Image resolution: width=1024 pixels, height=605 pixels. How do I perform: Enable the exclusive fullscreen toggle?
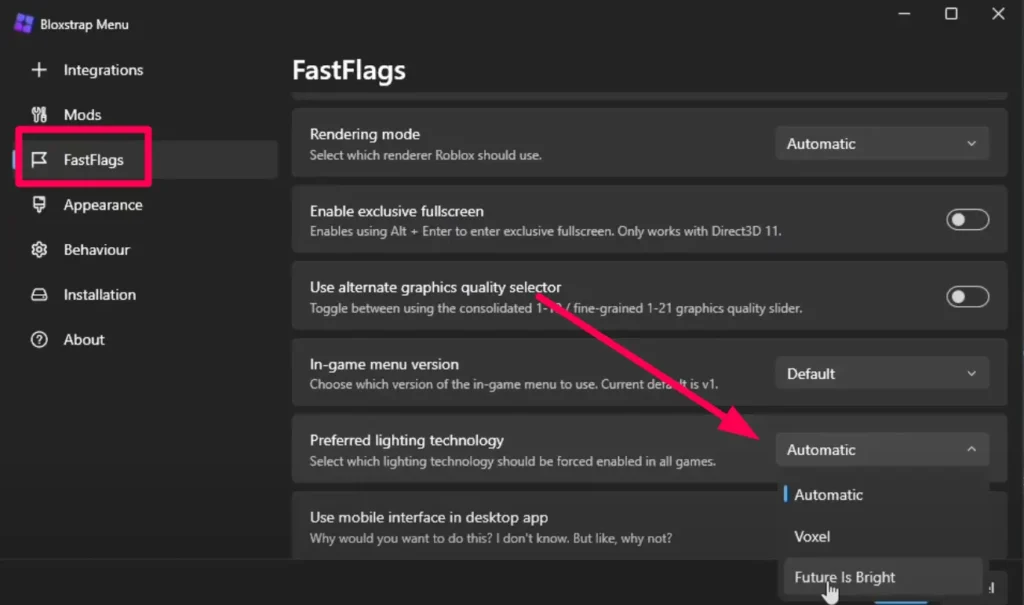pos(967,219)
